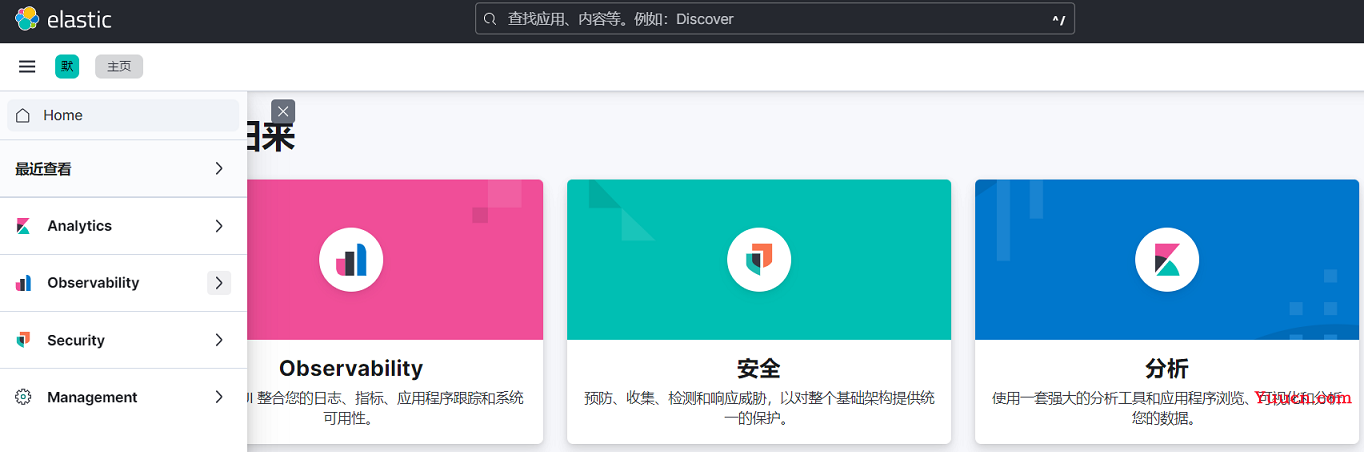1364x452 pixels.
Task: Toggle the hamburger navigation menu
Action: 27,67
